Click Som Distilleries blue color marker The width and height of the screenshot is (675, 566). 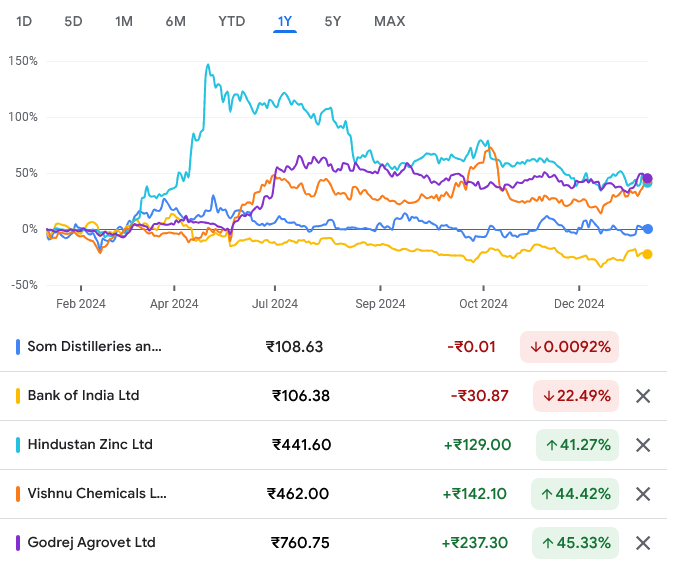click(x=18, y=347)
